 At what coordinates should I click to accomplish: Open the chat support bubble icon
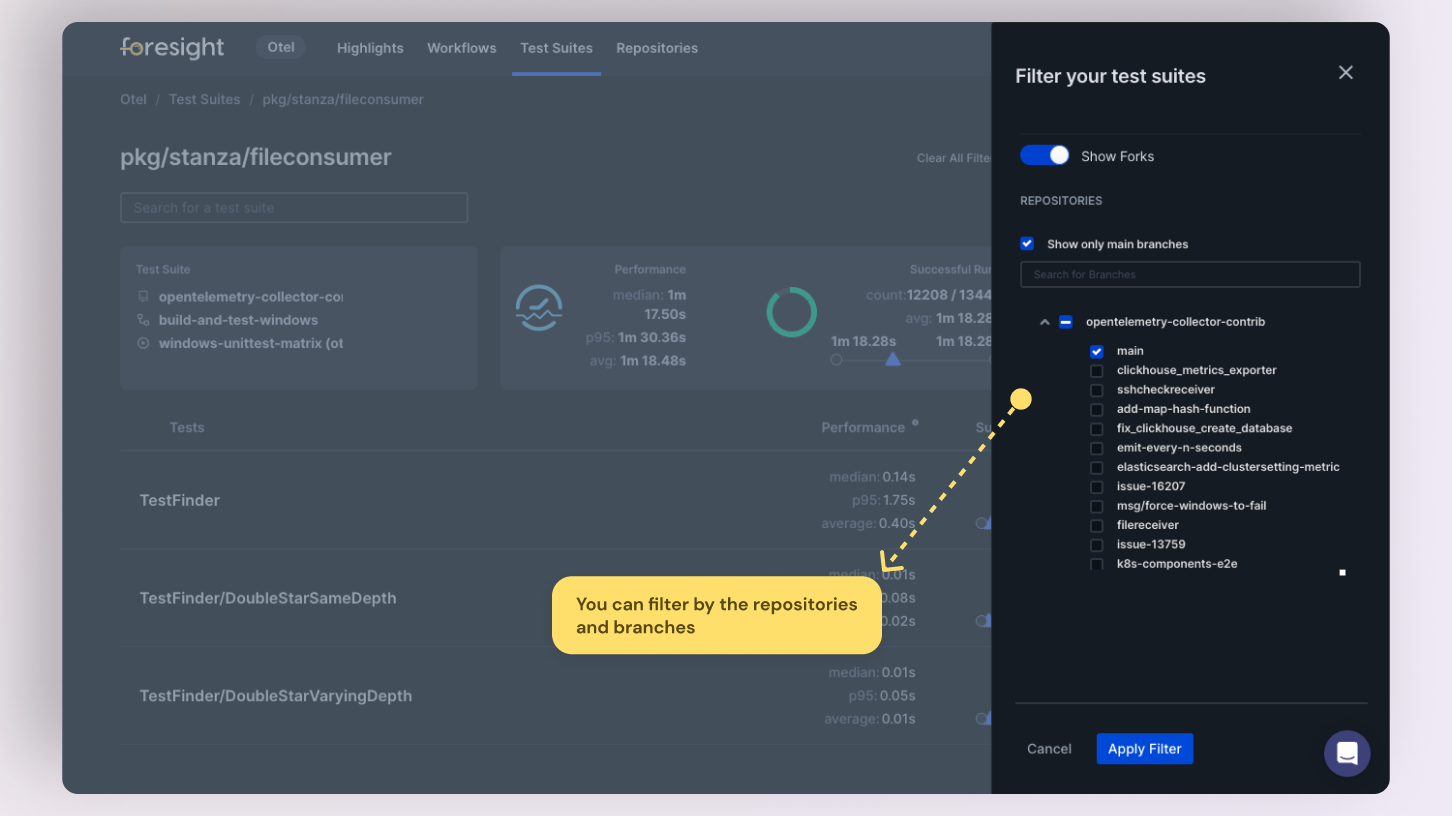tap(1347, 753)
